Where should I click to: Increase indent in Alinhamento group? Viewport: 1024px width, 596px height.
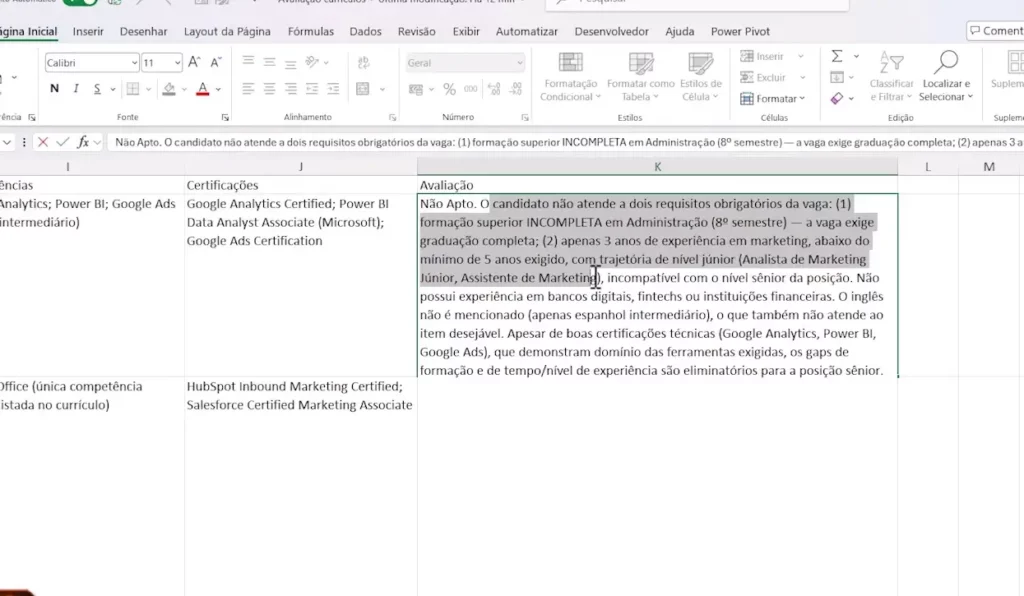[333, 89]
